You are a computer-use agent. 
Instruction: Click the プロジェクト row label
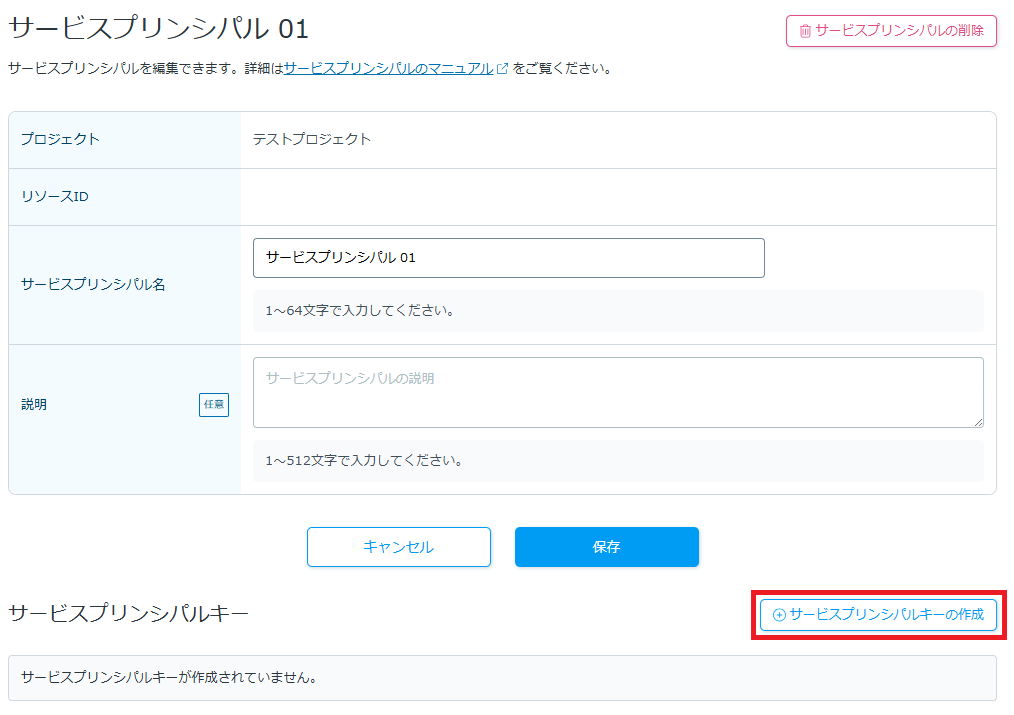[60, 139]
